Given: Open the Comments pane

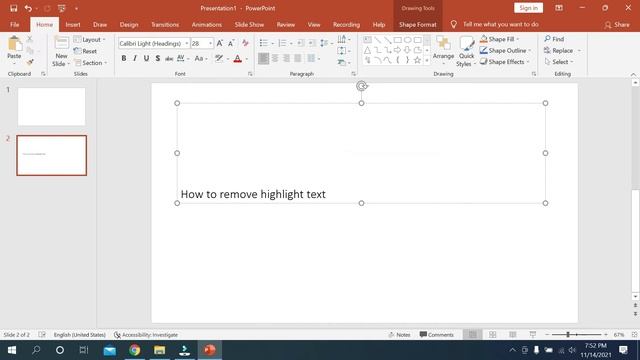Looking at the screenshot, I should [437, 335].
